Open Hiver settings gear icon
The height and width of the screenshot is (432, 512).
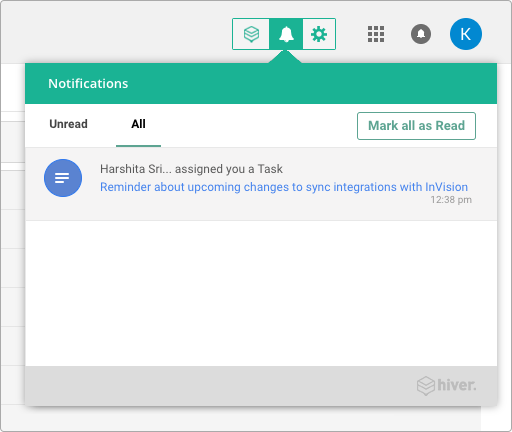click(319, 34)
